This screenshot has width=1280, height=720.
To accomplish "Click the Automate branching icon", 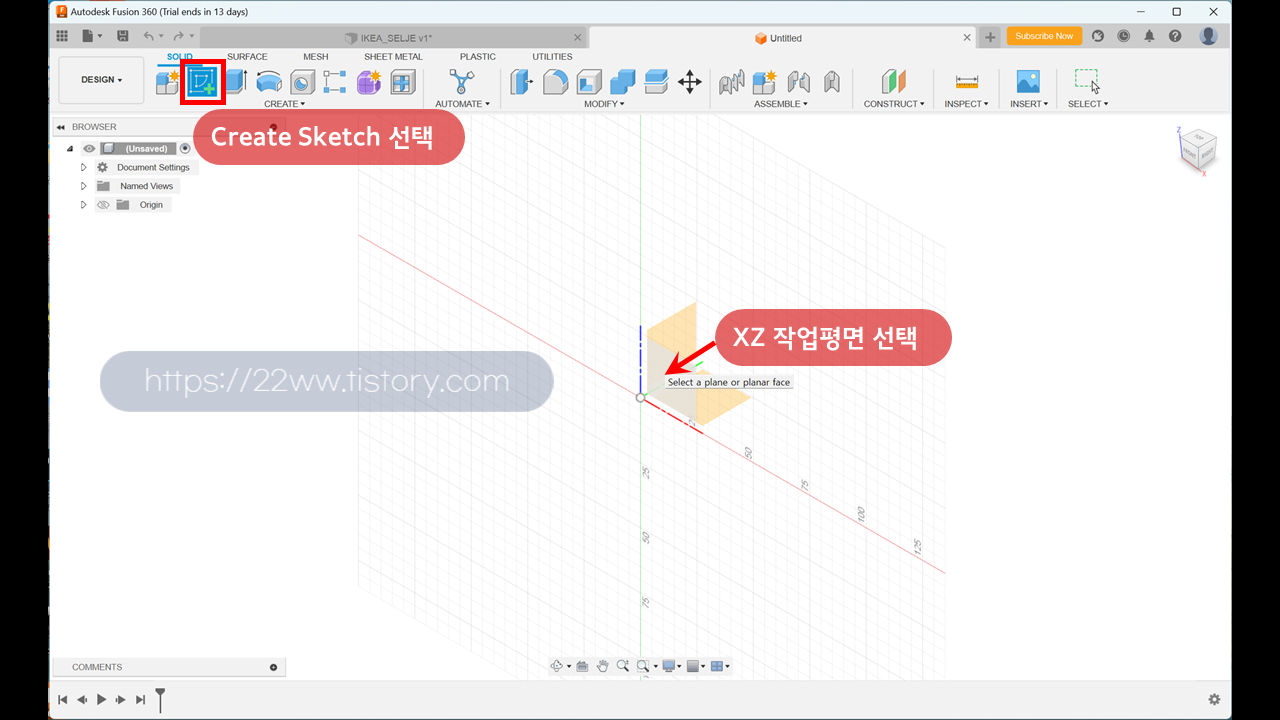I will 462,82.
